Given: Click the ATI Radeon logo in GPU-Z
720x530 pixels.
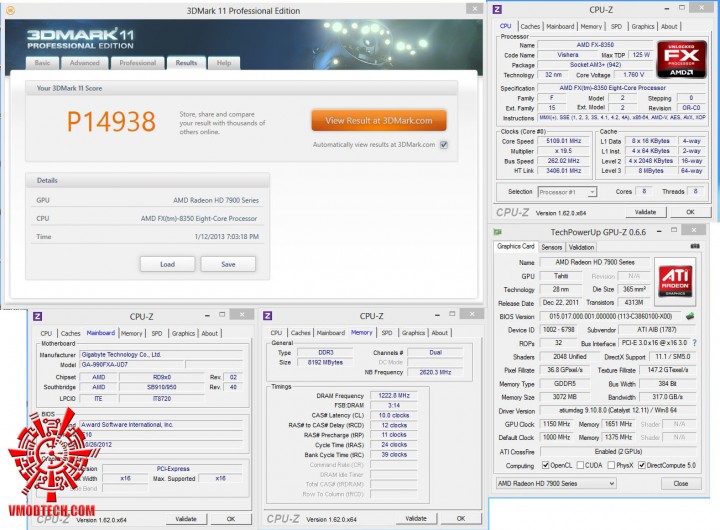Looking at the screenshot, I should point(675,282).
